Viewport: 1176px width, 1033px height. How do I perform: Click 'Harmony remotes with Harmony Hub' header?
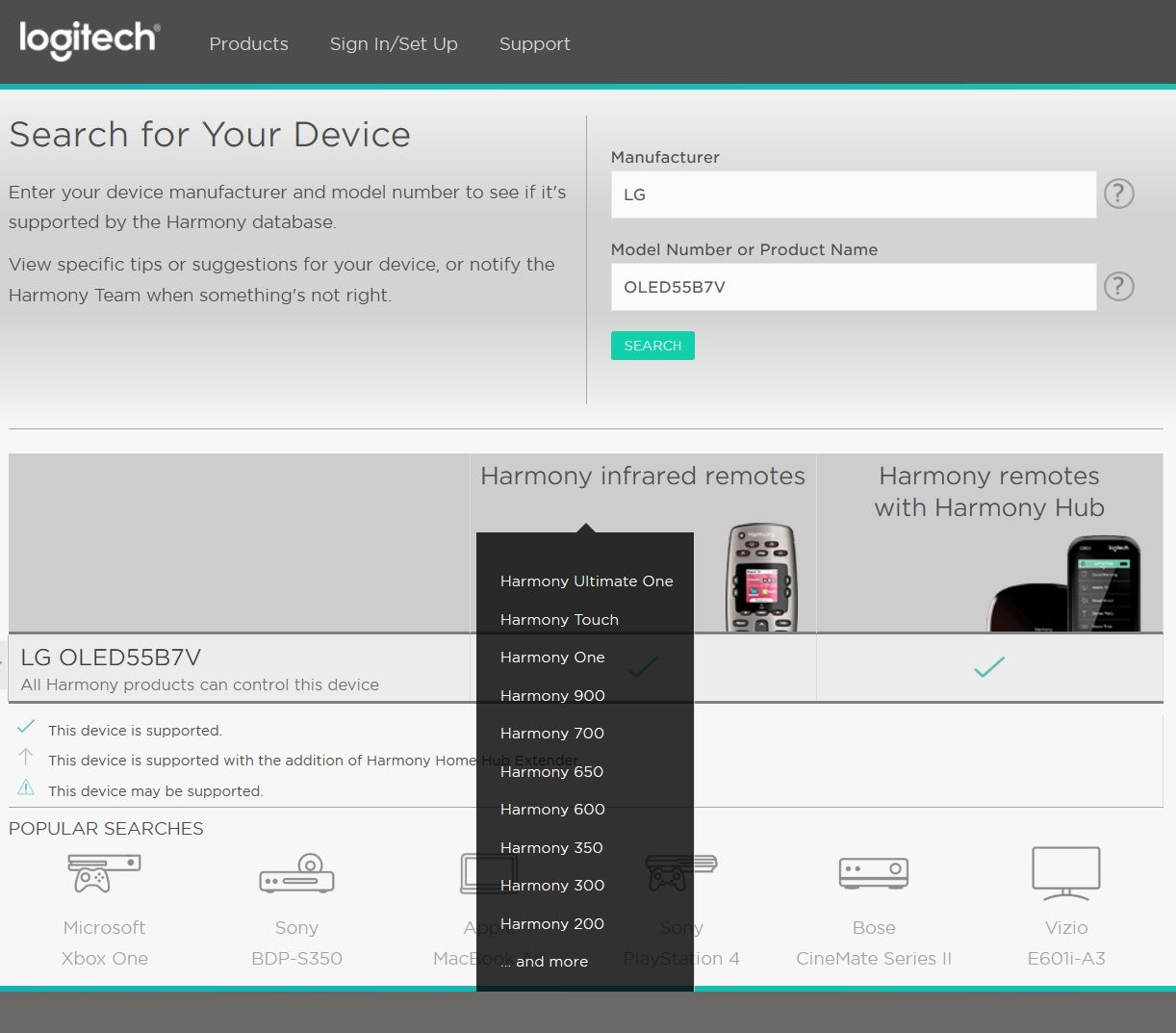coord(989,491)
